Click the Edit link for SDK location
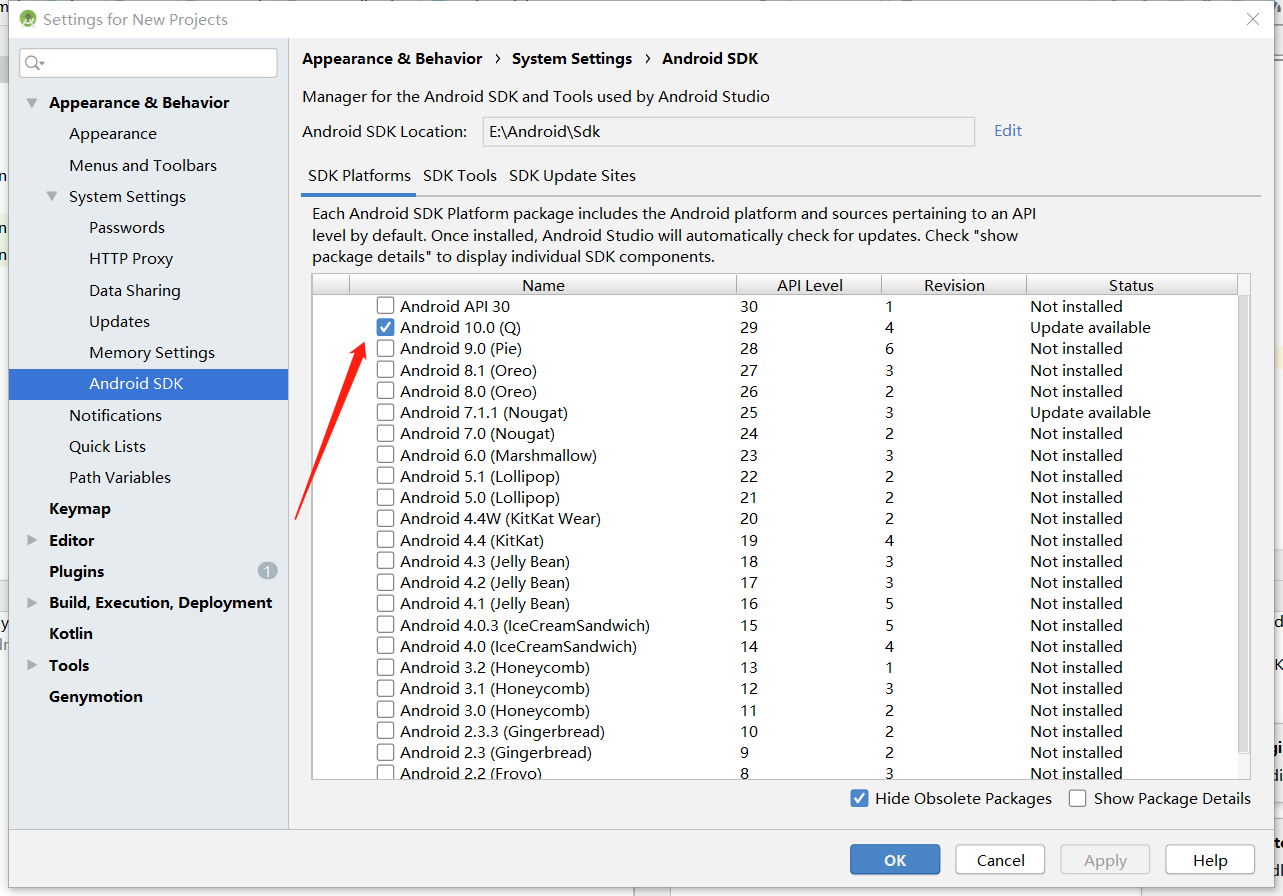This screenshot has width=1283, height=896. click(1008, 130)
